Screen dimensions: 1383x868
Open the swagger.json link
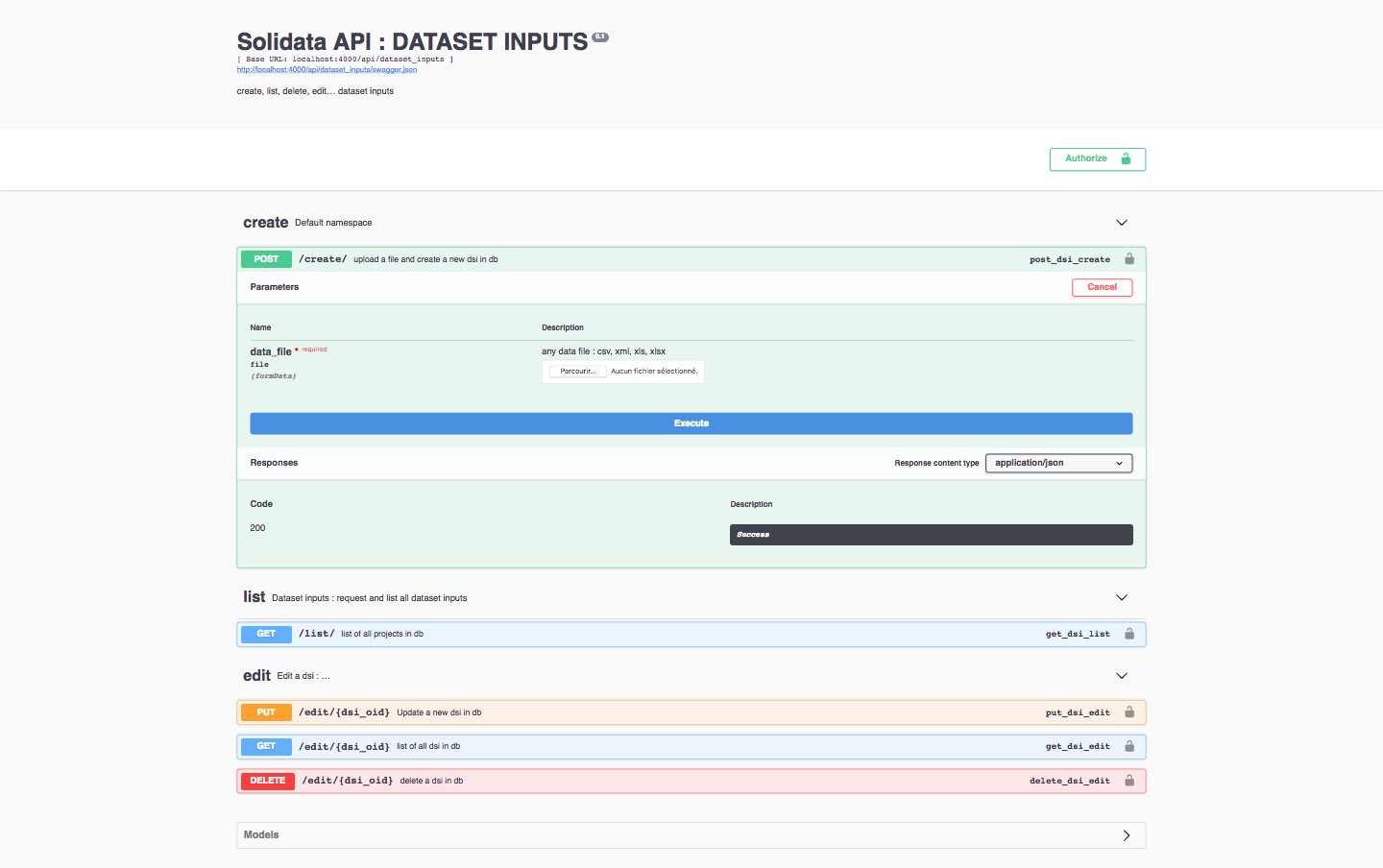(327, 69)
